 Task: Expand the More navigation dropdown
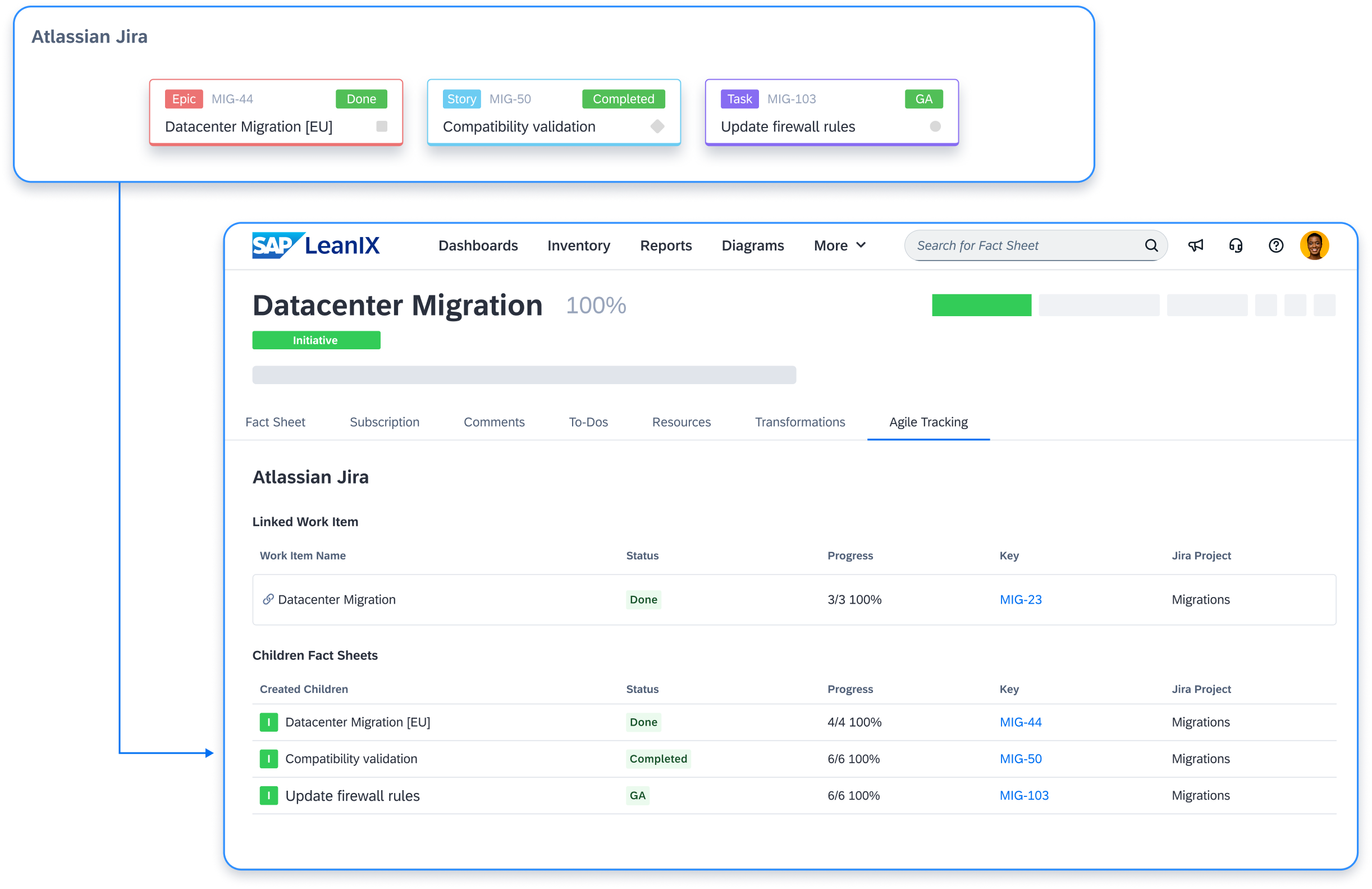tap(839, 245)
